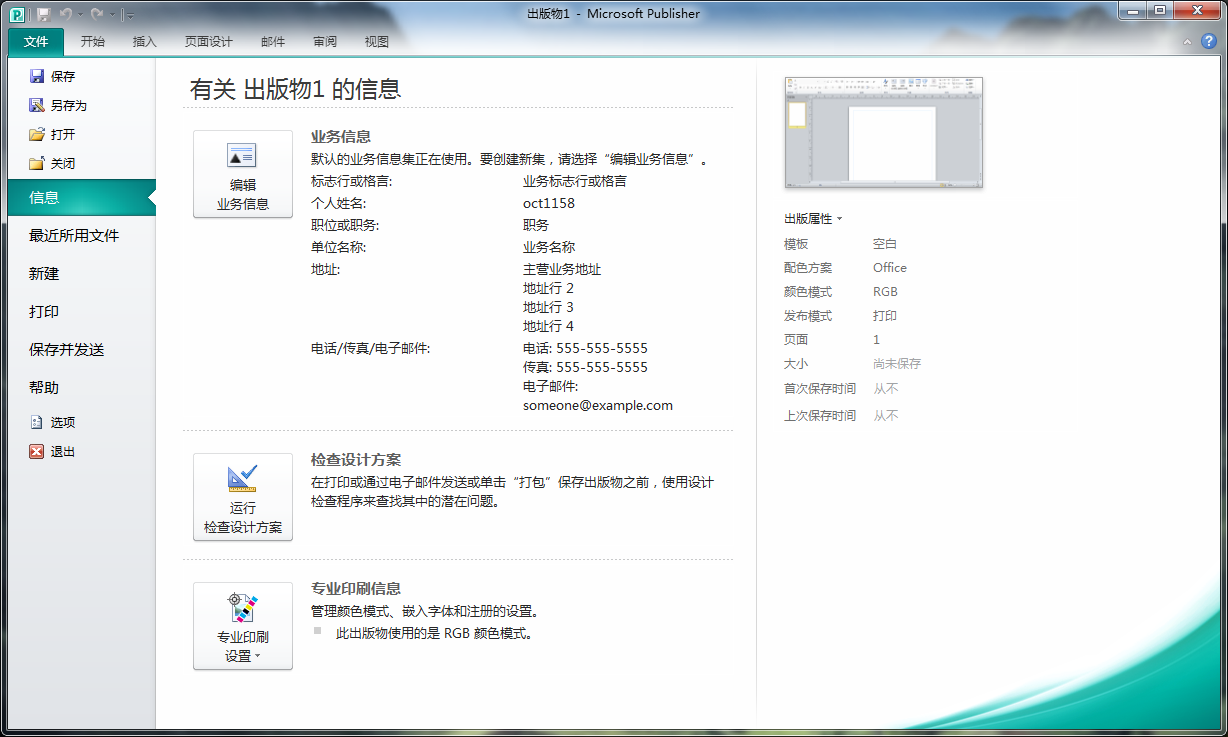Go to 保存并发送 section
The height and width of the screenshot is (737, 1228).
tap(67, 349)
